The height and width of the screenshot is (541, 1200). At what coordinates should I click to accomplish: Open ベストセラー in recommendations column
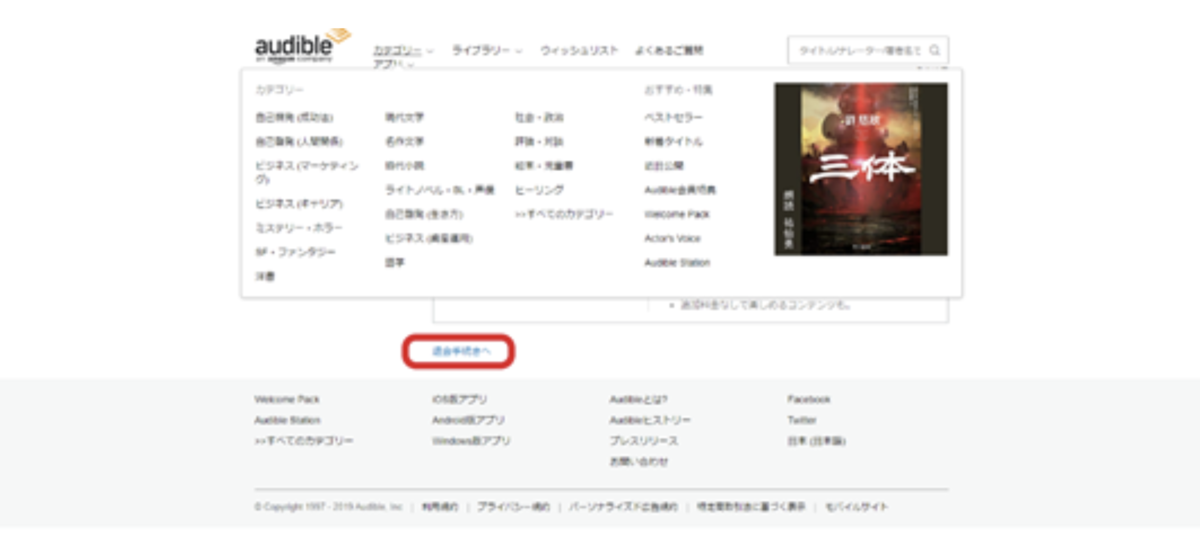[x=674, y=117]
